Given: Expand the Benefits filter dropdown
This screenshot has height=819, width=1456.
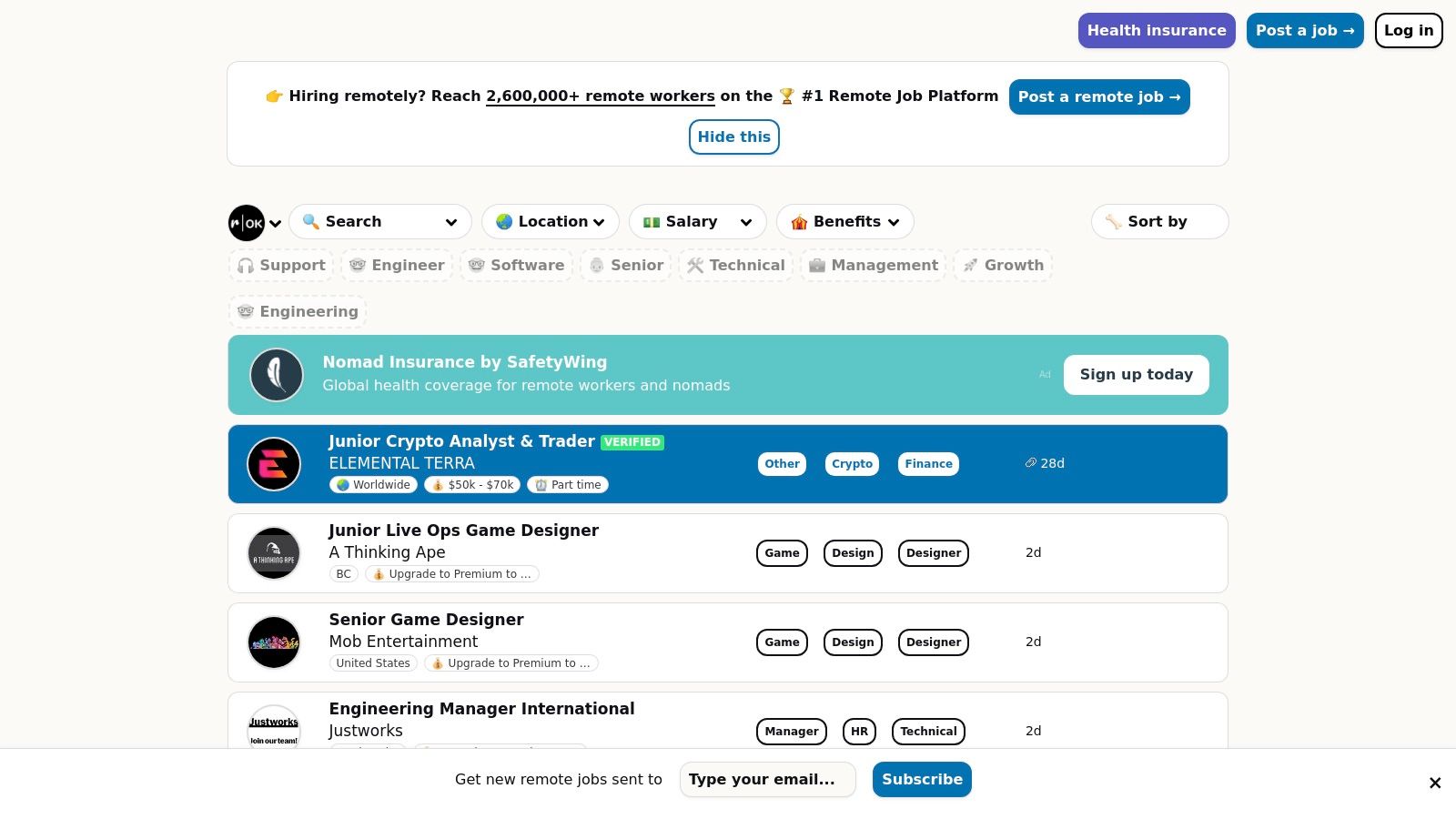Looking at the screenshot, I should pyautogui.click(x=844, y=222).
